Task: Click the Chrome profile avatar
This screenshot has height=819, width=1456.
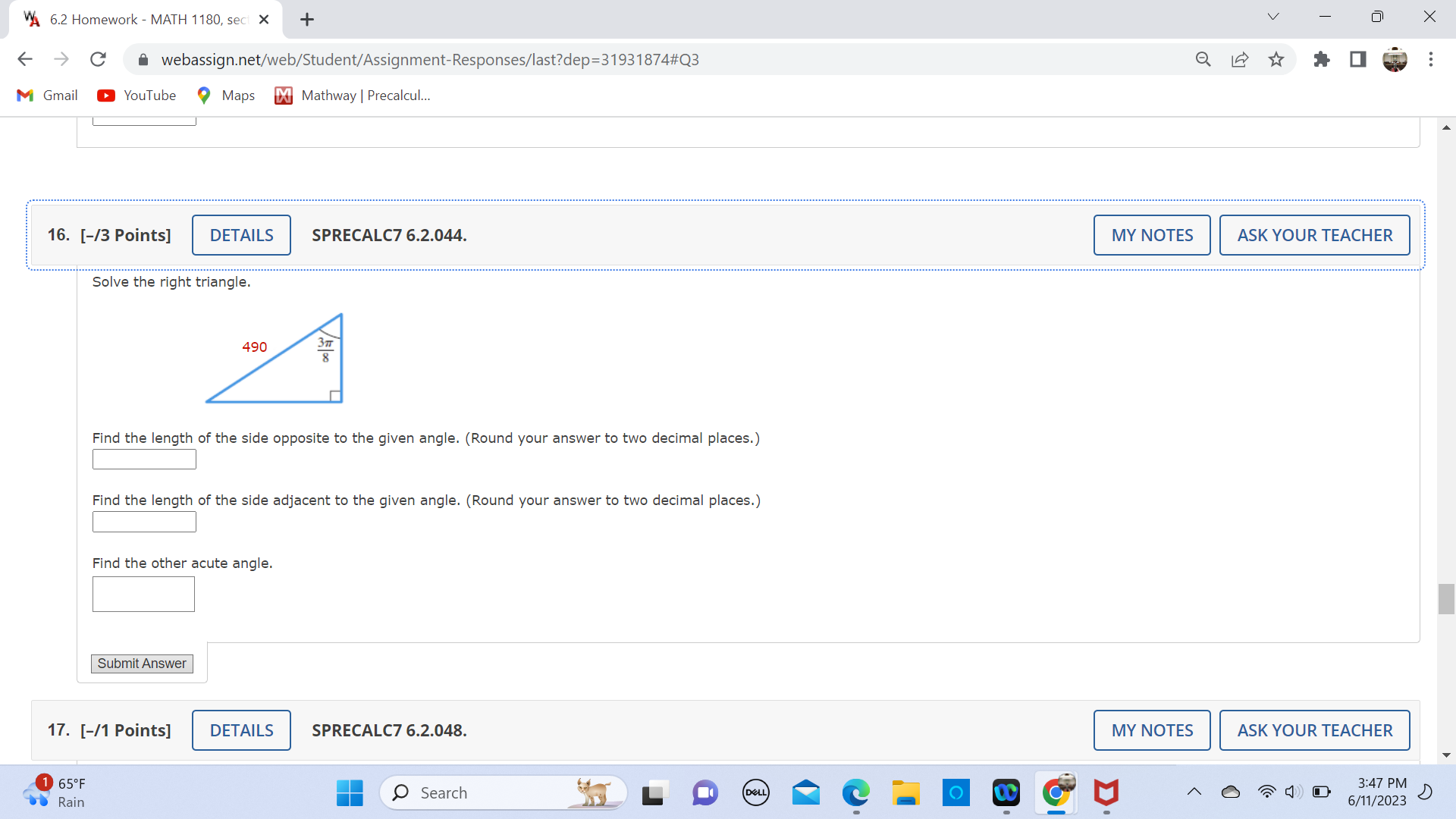Action: tap(1395, 59)
